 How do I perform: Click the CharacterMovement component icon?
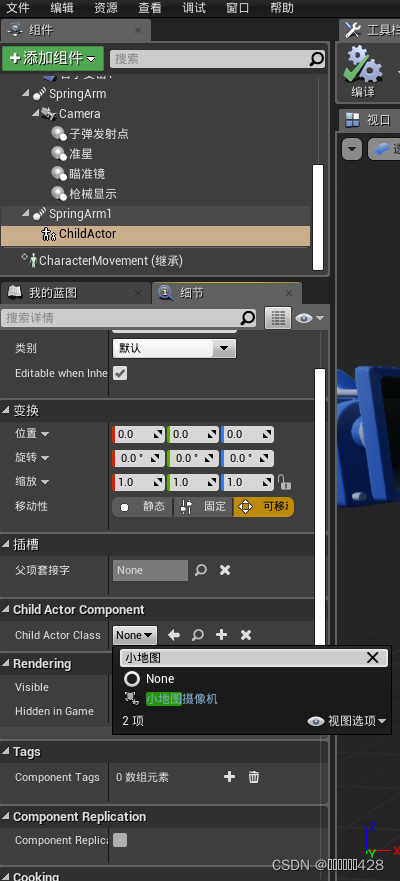[33, 260]
